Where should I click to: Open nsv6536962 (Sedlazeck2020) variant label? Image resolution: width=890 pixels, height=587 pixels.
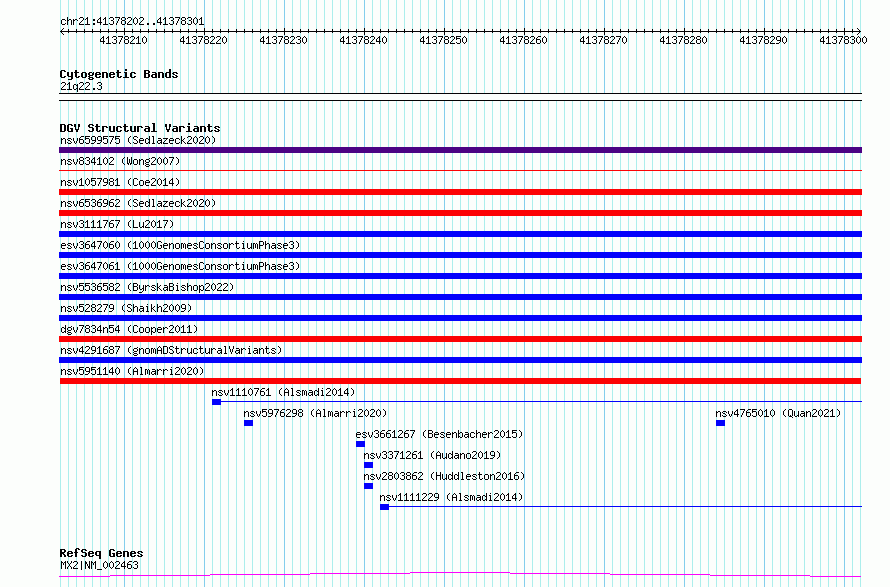[138, 203]
